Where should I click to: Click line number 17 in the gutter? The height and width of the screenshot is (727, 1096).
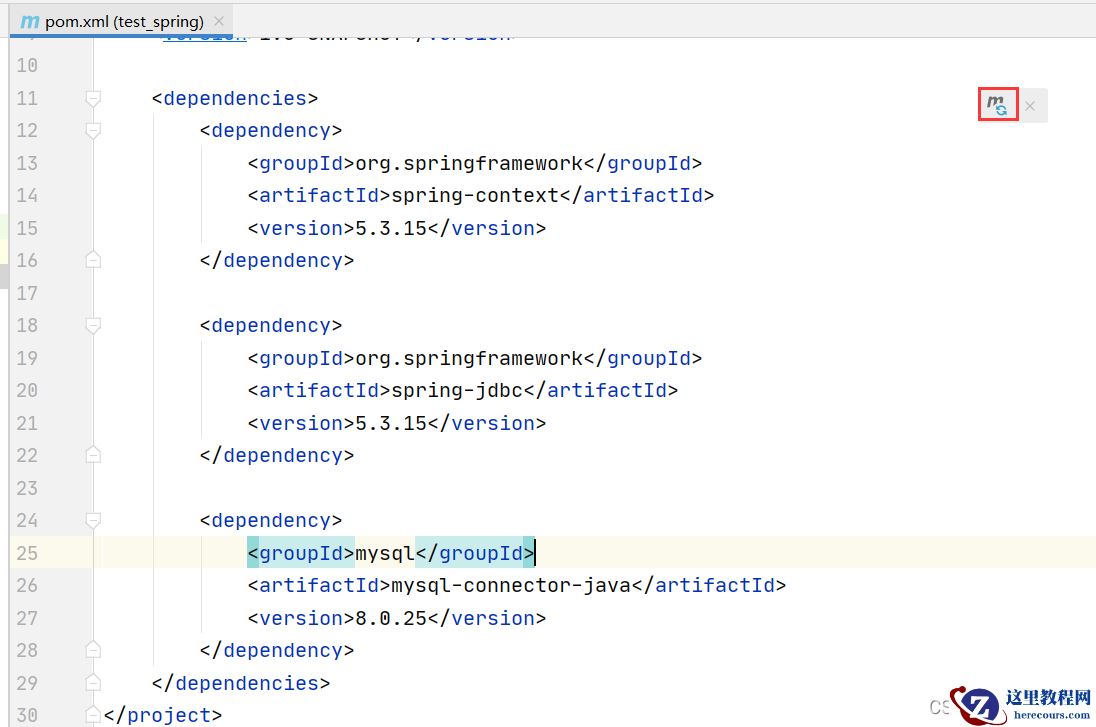point(27,293)
